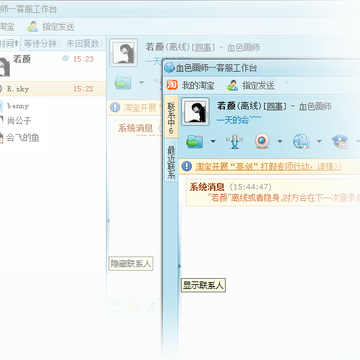Click the 15:22 time in R.sky's row
Image resolution: width=360 pixels, height=360 pixels.
83,89
